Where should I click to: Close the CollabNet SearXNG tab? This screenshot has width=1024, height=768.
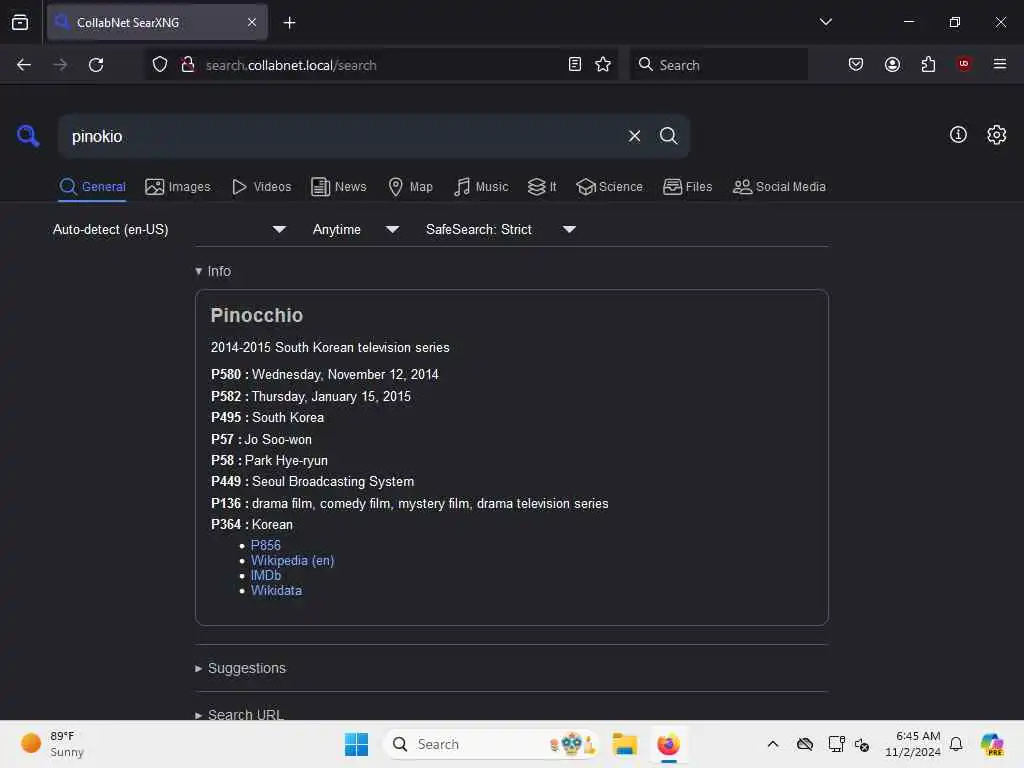click(x=252, y=23)
